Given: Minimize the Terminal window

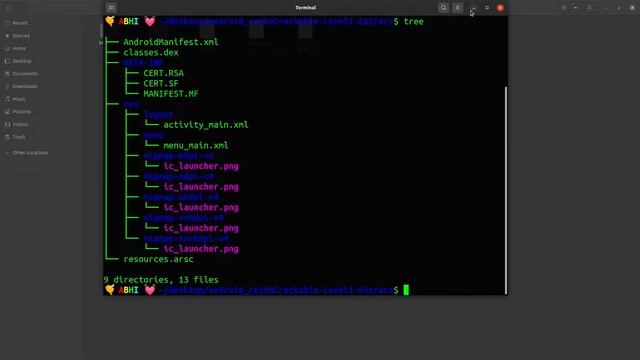Looking at the screenshot, I should tap(473, 8).
